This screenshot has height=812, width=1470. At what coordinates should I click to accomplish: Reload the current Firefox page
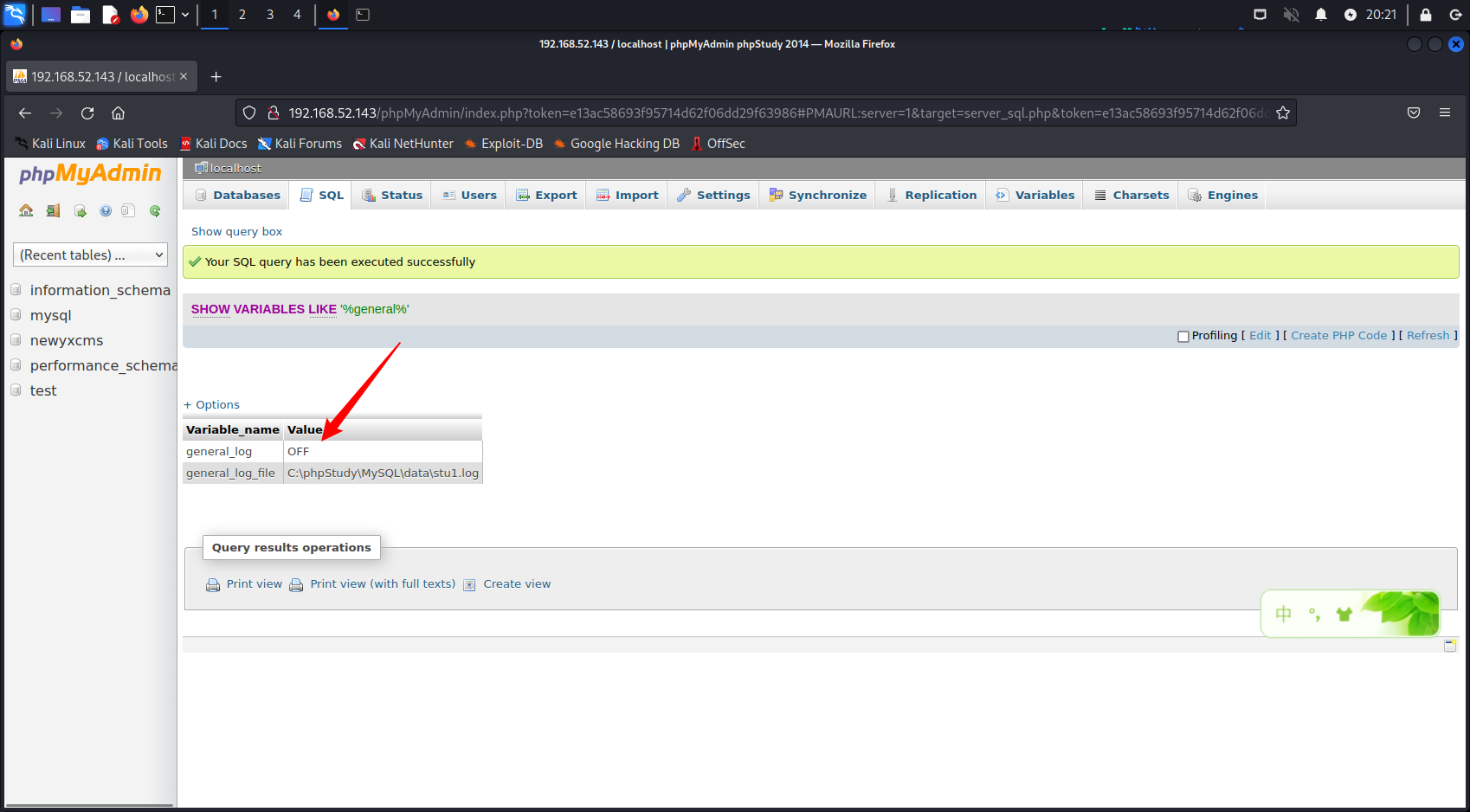click(87, 113)
